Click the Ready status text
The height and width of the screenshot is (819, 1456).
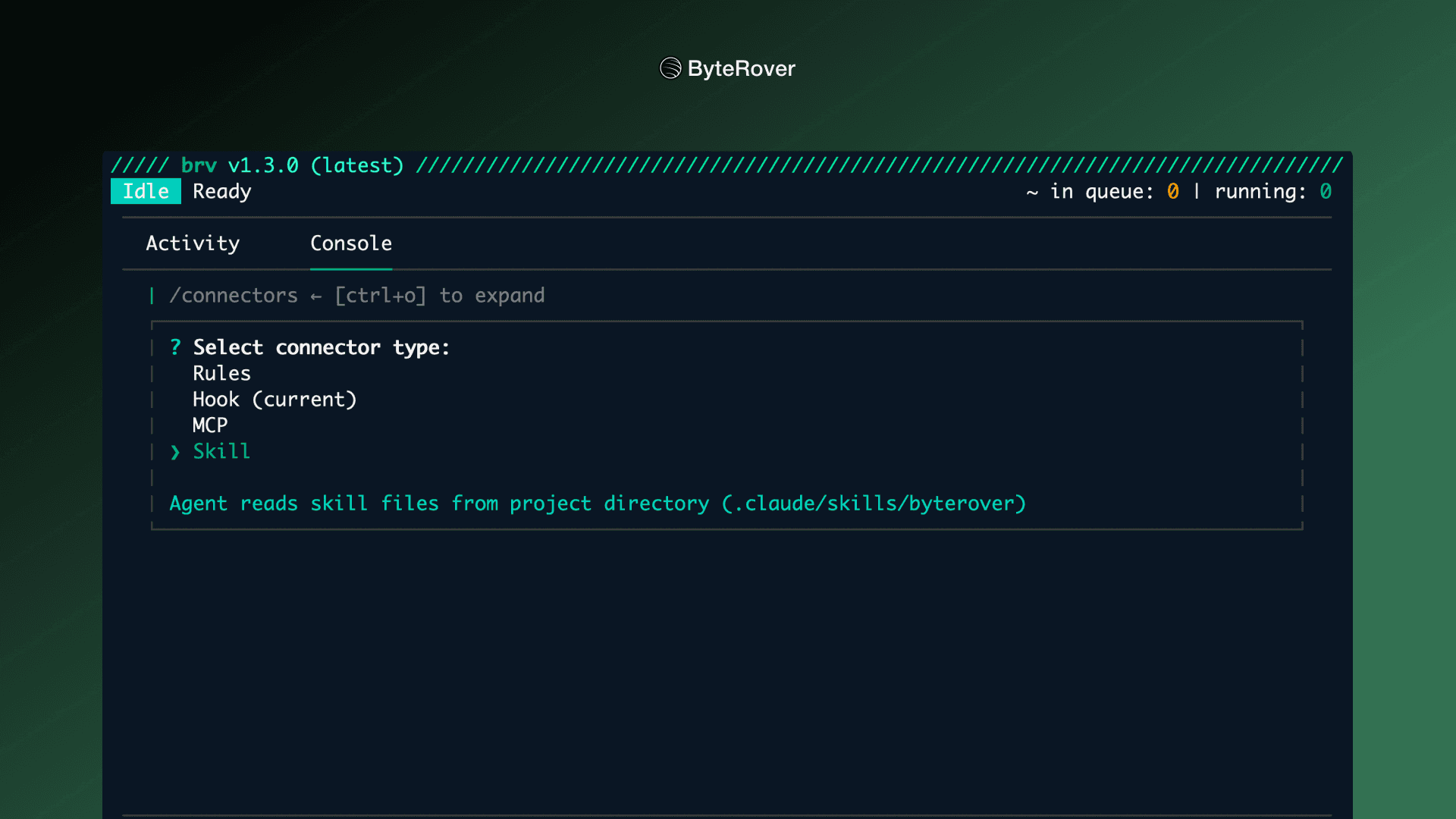pyautogui.click(x=221, y=191)
